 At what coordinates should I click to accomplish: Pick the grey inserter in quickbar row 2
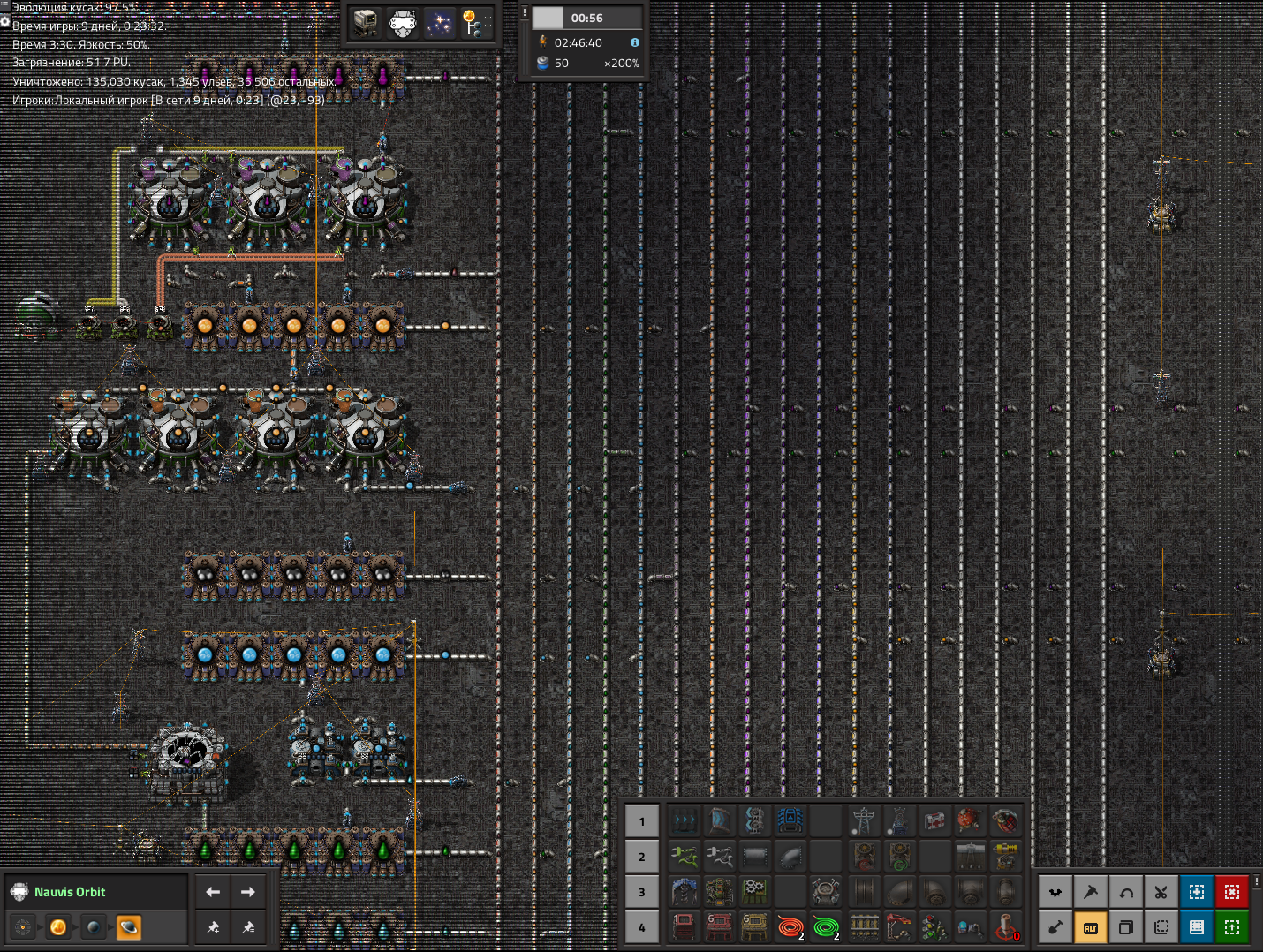pyautogui.click(x=719, y=857)
